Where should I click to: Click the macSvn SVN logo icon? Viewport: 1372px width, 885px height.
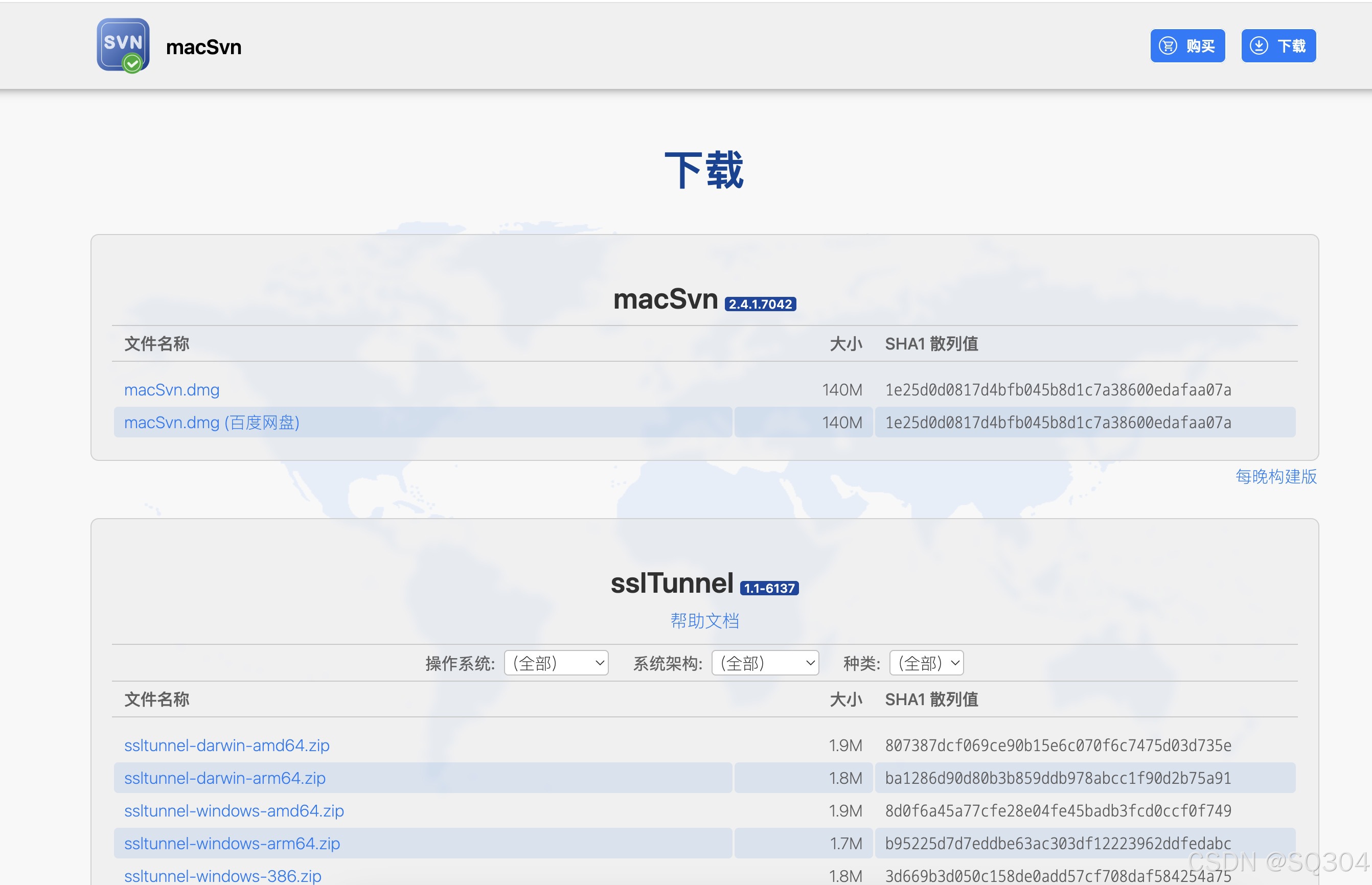coord(123,45)
